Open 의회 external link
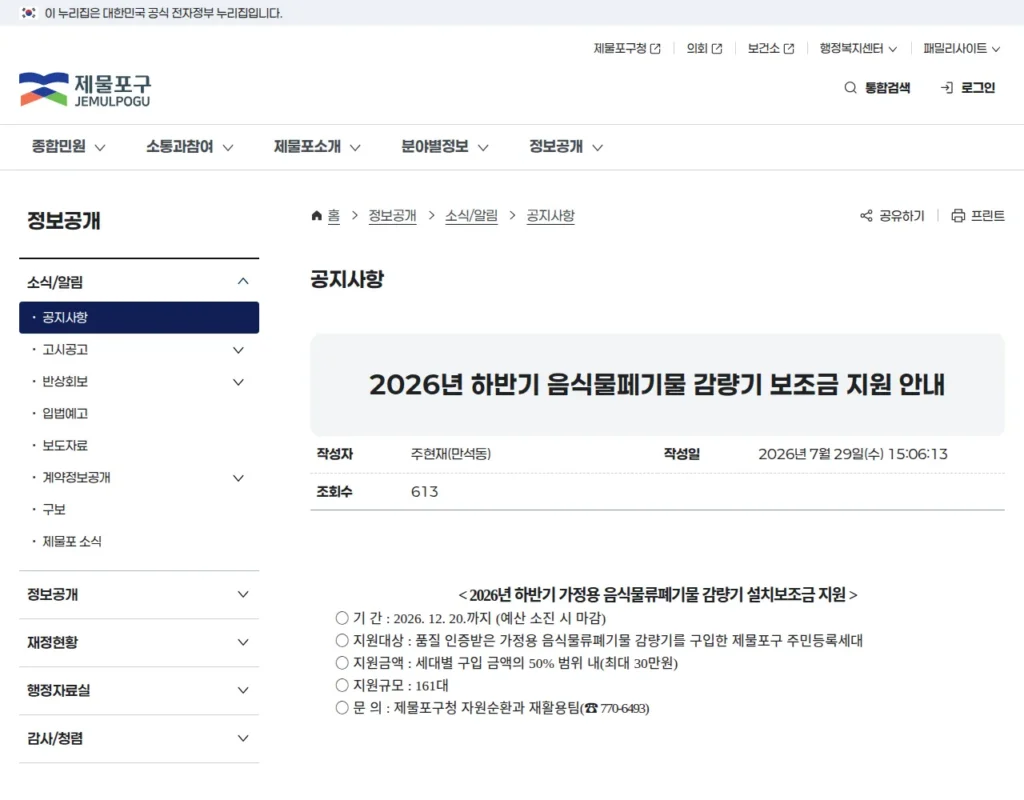The width and height of the screenshot is (1024, 800). click(x=704, y=49)
